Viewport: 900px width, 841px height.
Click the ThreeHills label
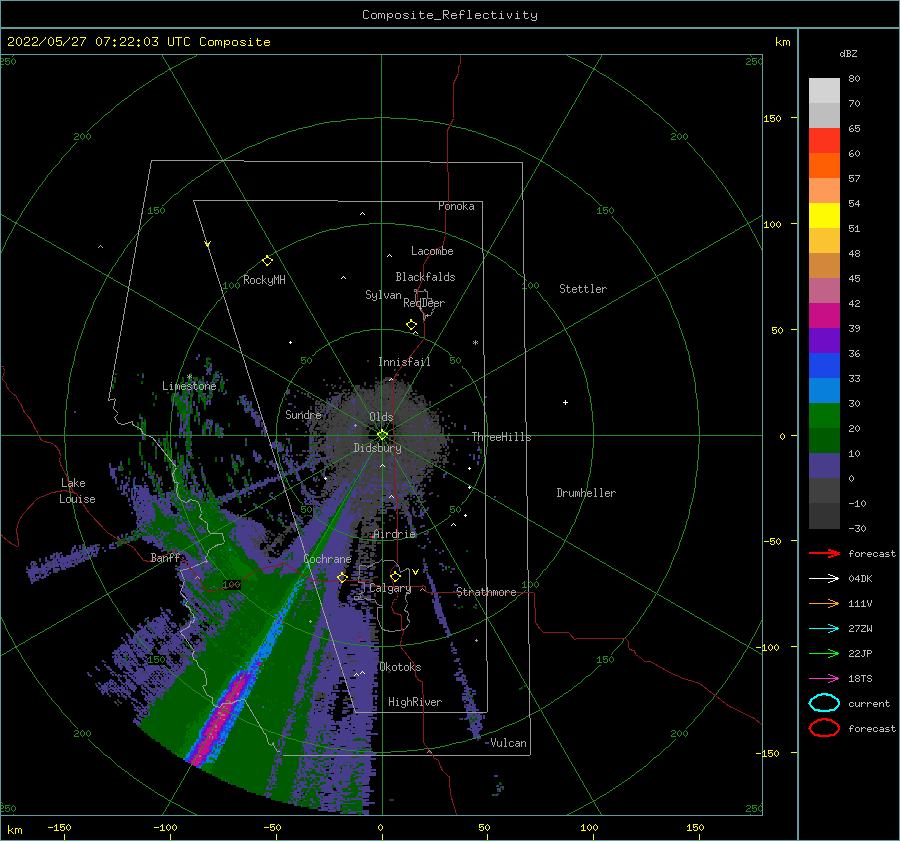(501, 437)
